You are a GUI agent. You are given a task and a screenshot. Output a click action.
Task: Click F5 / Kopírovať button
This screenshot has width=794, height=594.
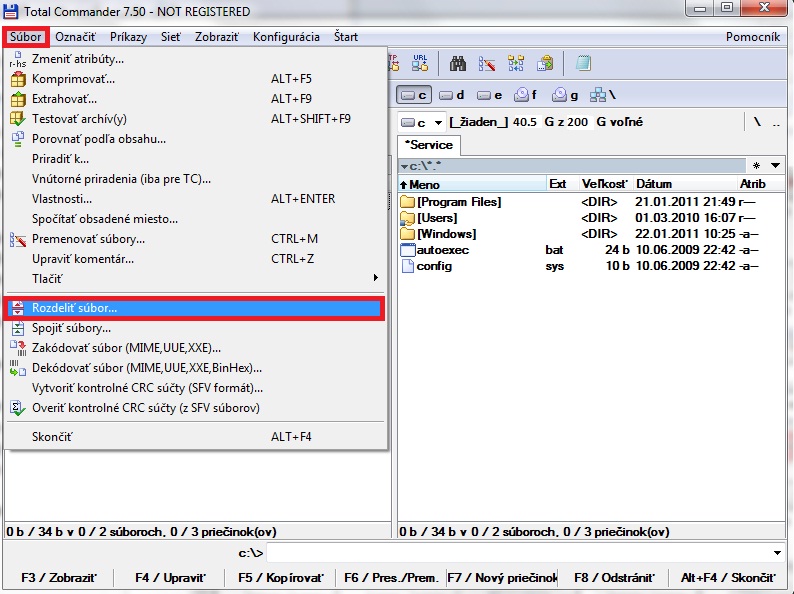281,578
